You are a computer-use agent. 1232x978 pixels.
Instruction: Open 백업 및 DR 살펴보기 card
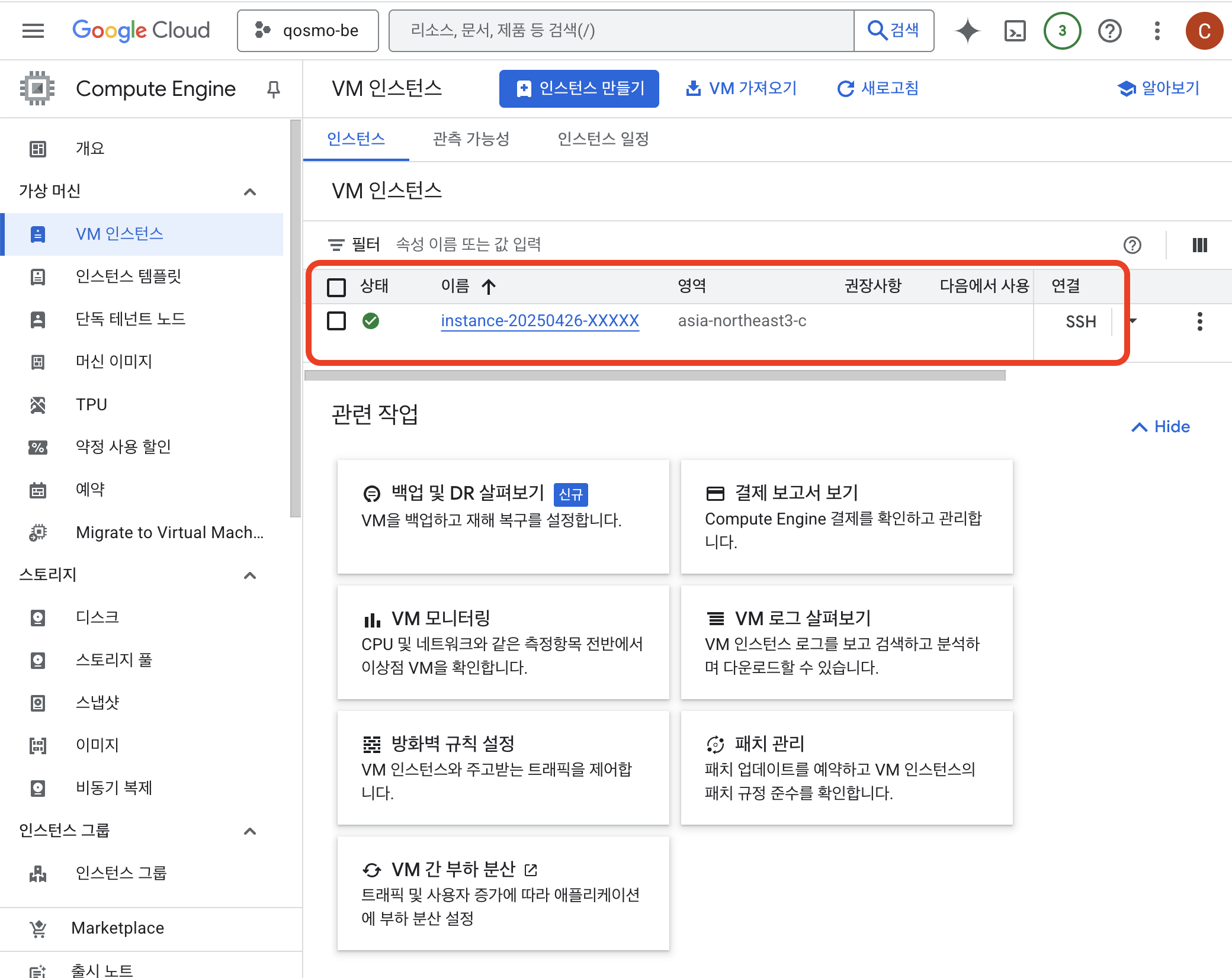[x=503, y=516]
